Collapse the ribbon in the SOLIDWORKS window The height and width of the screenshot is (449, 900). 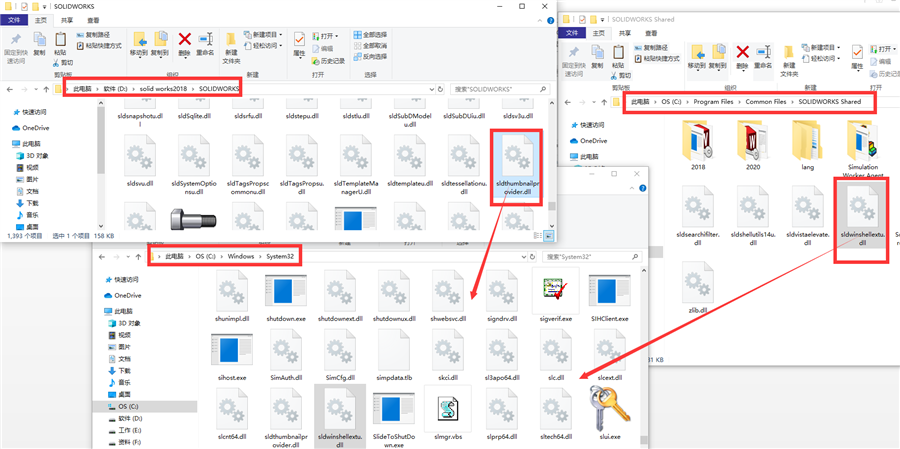[540, 20]
